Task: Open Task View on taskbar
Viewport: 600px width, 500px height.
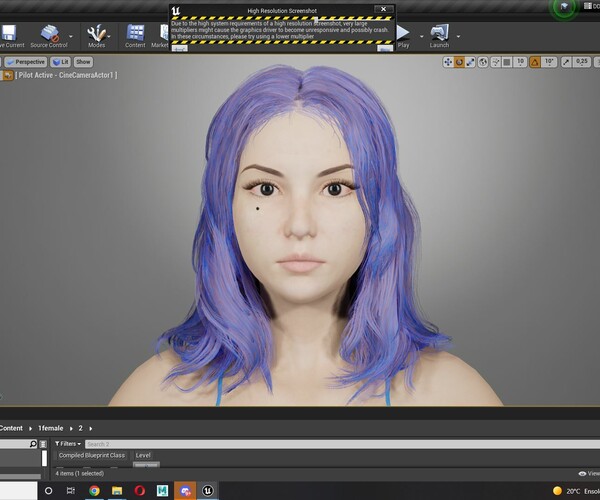Action: pos(71,490)
